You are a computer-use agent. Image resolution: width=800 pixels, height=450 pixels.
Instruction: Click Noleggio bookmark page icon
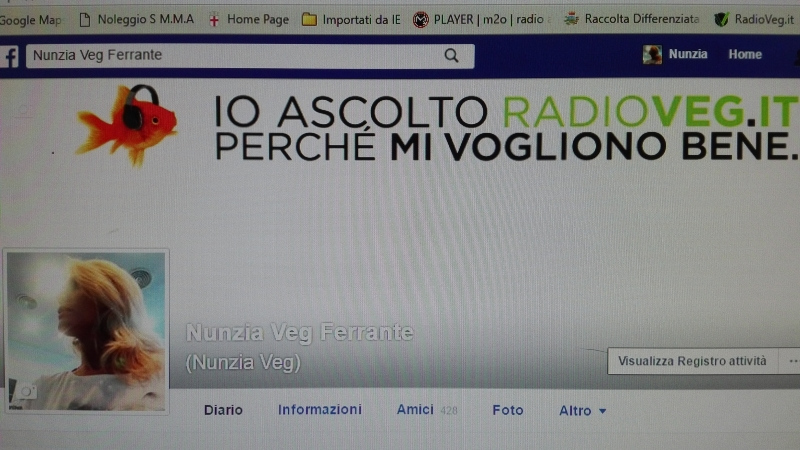click(x=85, y=20)
